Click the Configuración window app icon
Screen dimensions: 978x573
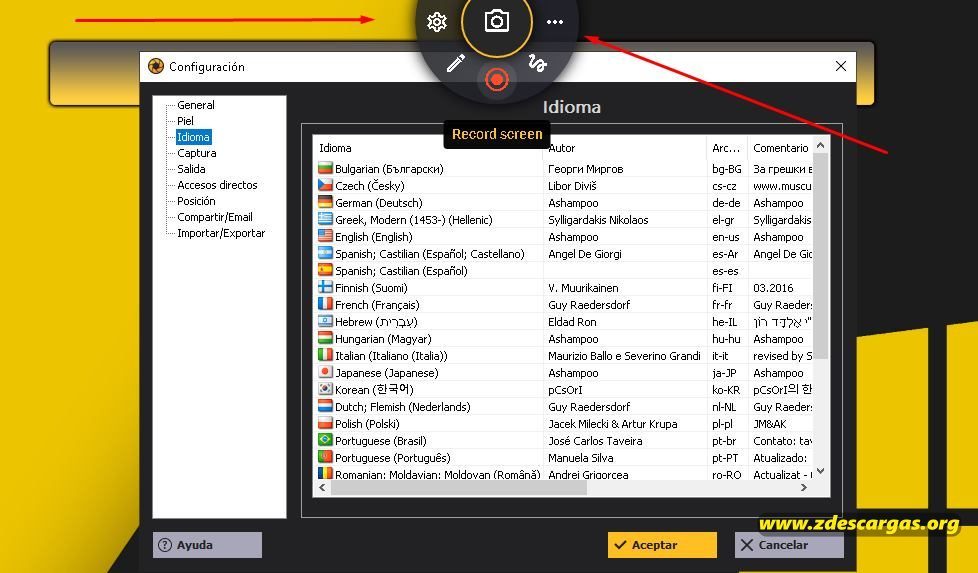pos(156,66)
